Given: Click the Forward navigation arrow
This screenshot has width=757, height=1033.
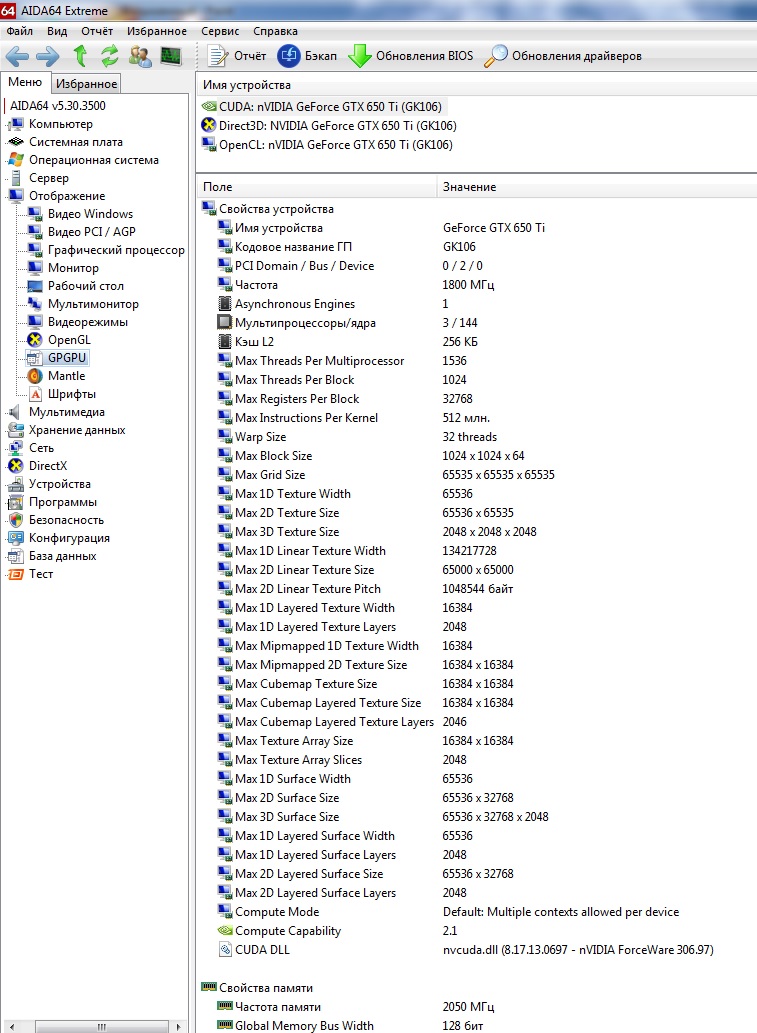Looking at the screenshot, I should 47,56.
